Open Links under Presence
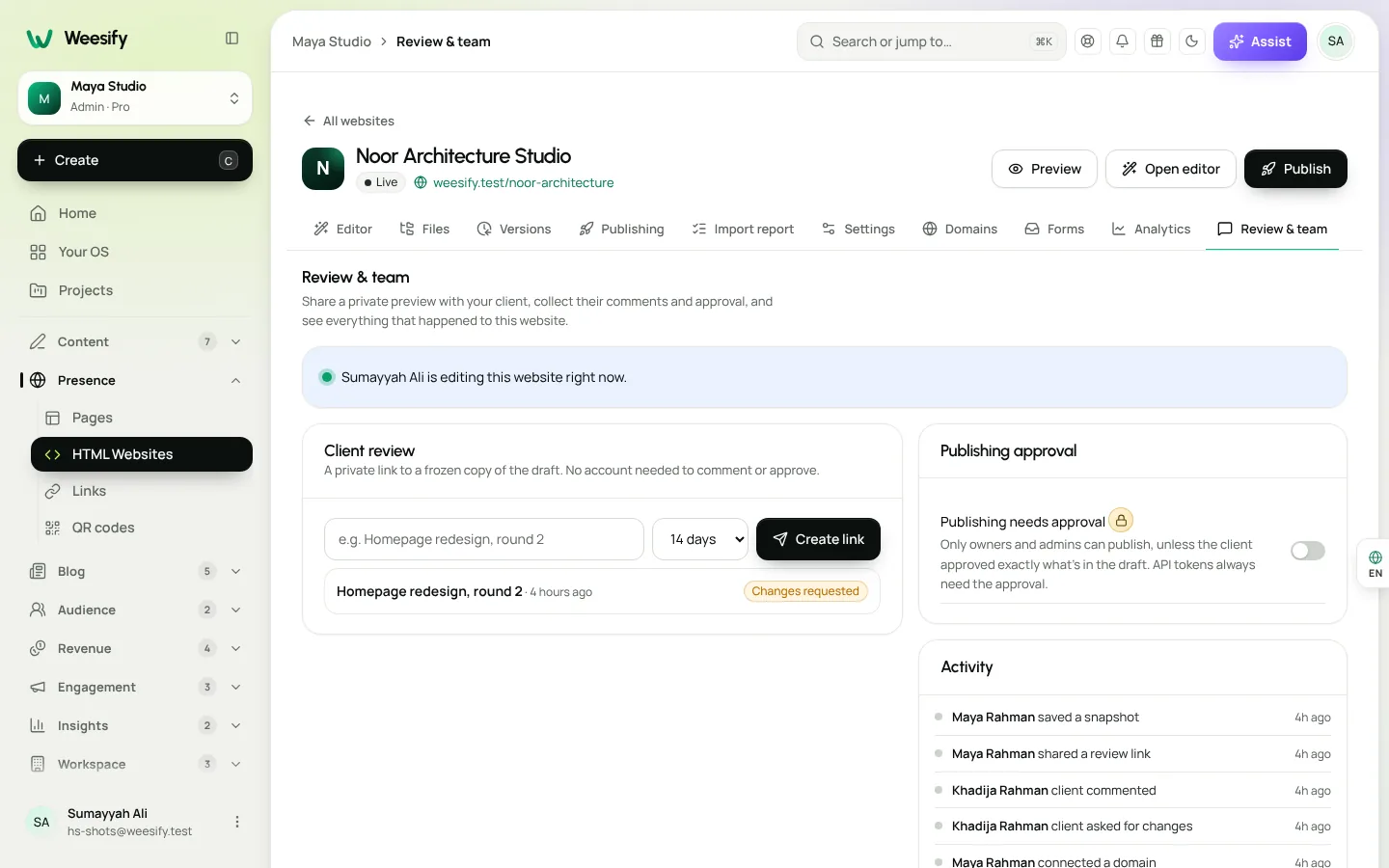The height and width of the screenshot is (868, 1389). coord(142,491)
